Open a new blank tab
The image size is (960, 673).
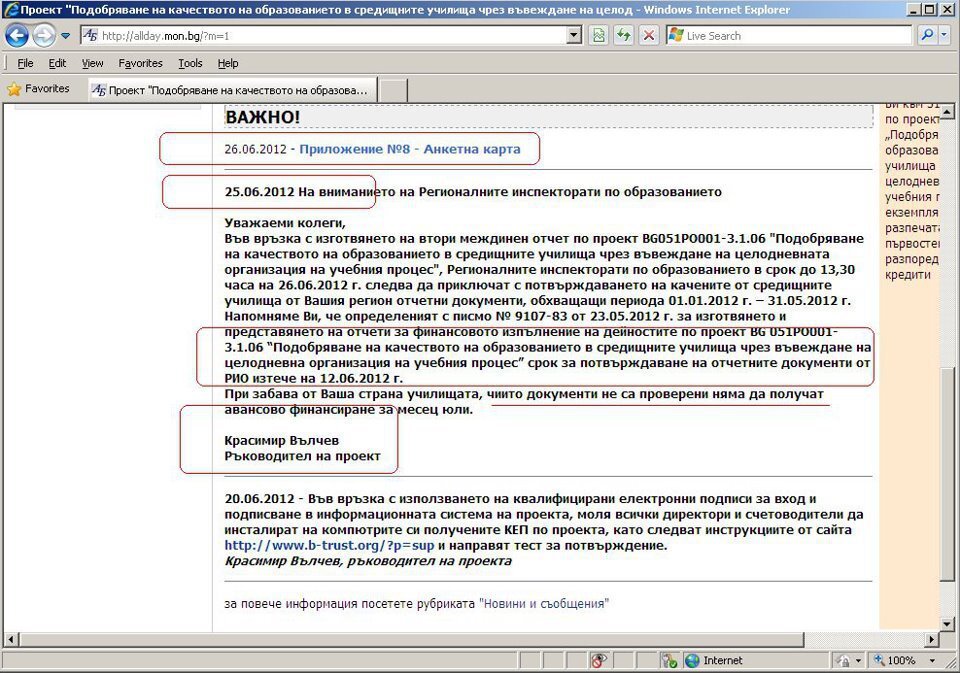tap(393, 90)
